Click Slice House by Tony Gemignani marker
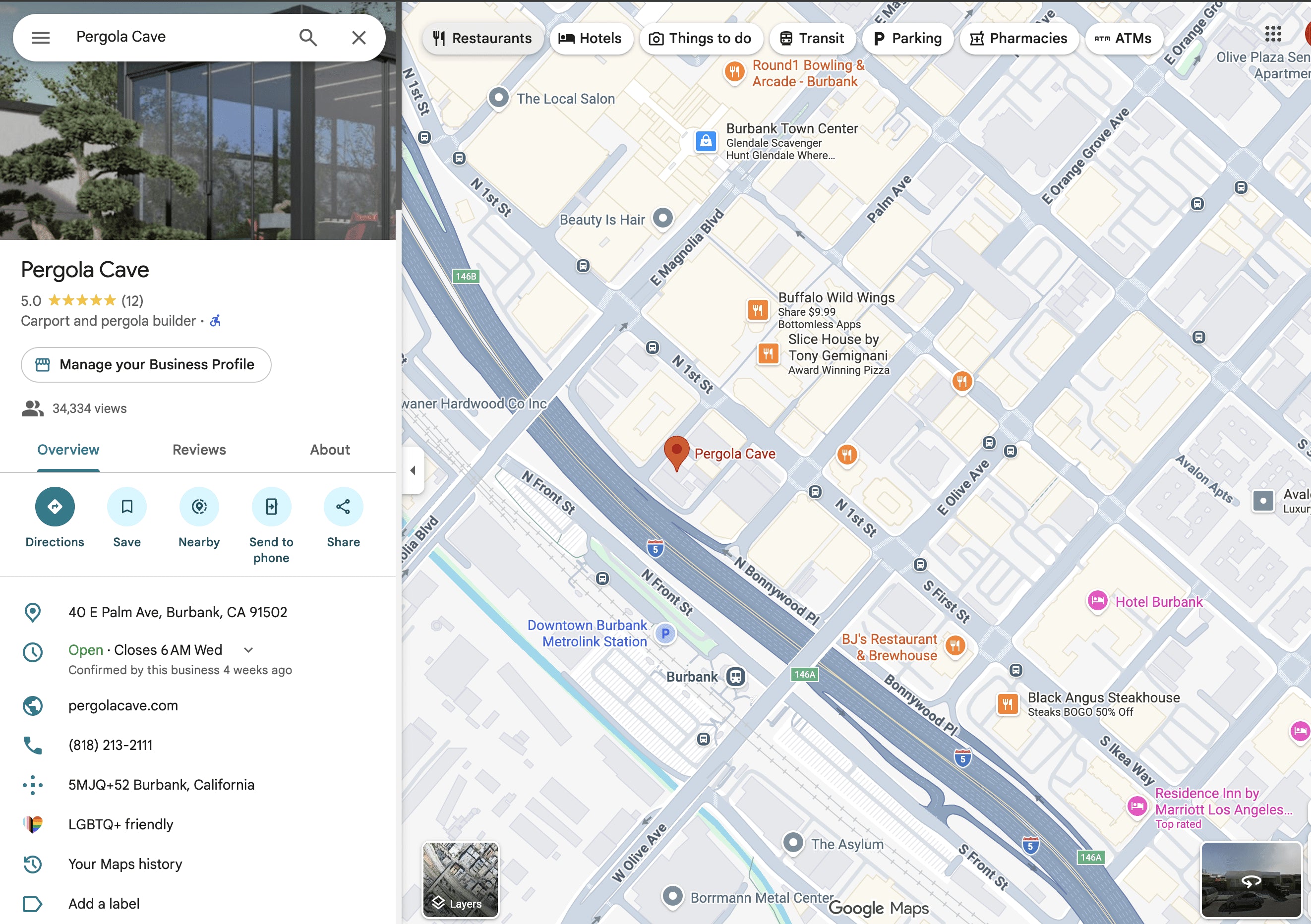Viewport: 1311px width, 924px height. click(768, 354)
